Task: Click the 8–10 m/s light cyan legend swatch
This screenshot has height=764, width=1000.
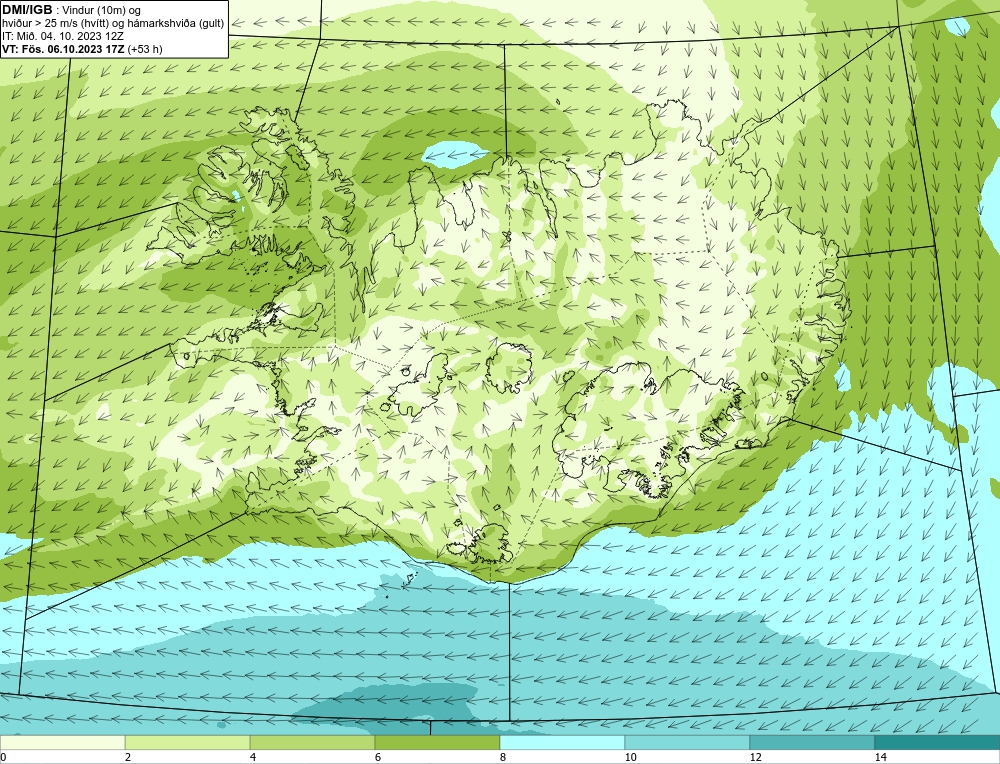Action: pyautogui.click(x=562, y=742)
